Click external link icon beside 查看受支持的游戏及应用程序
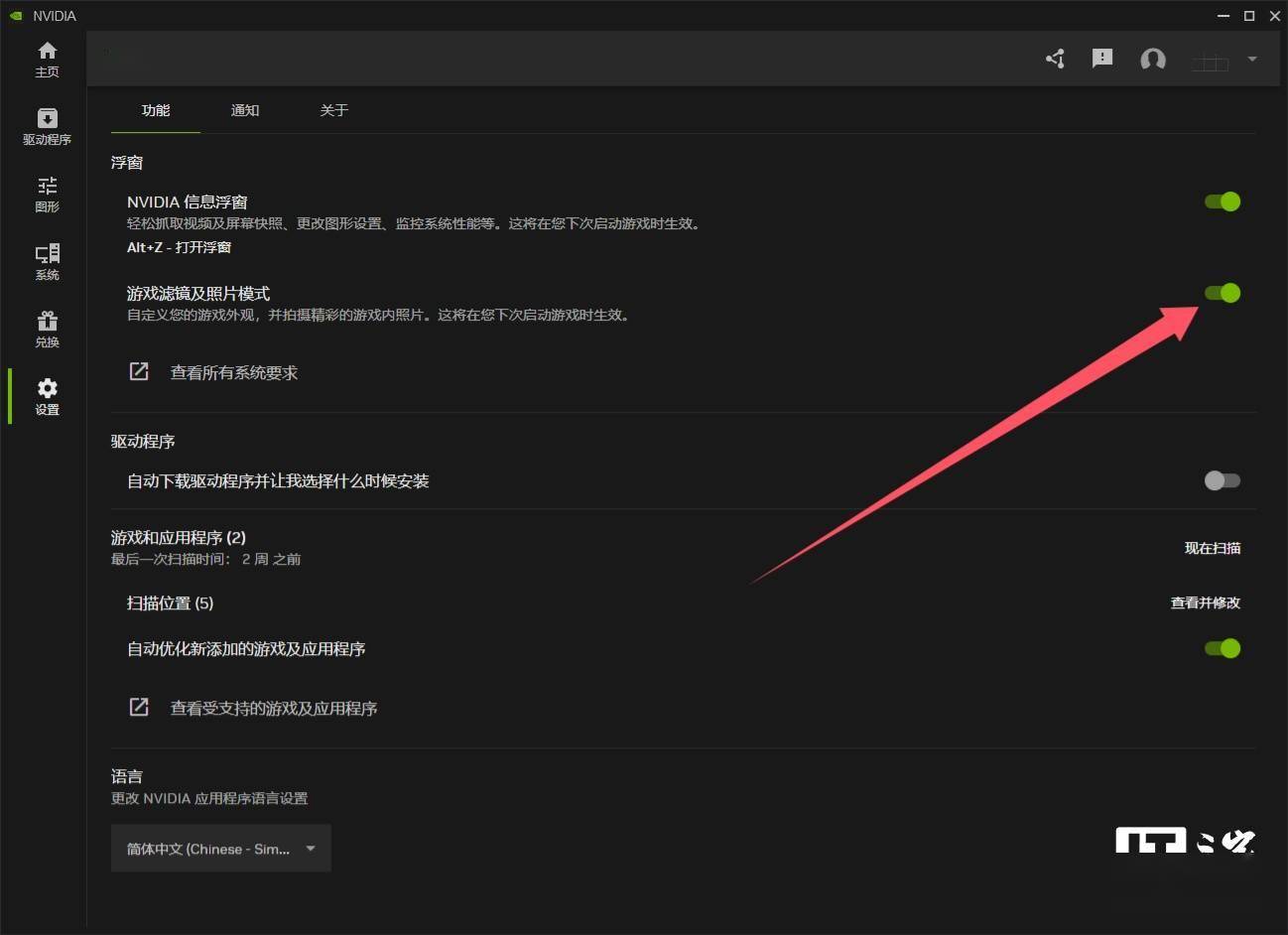 (x=139, y=707)
